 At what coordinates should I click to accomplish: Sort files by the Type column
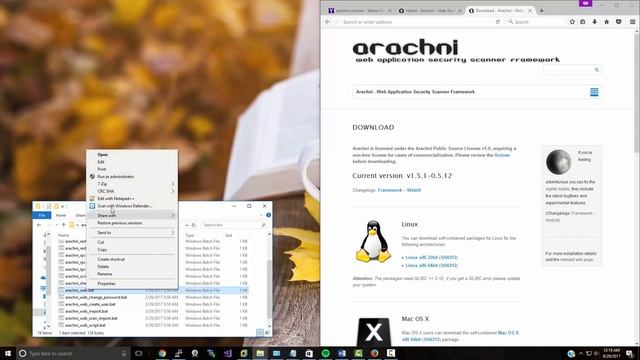click(190, 236)
